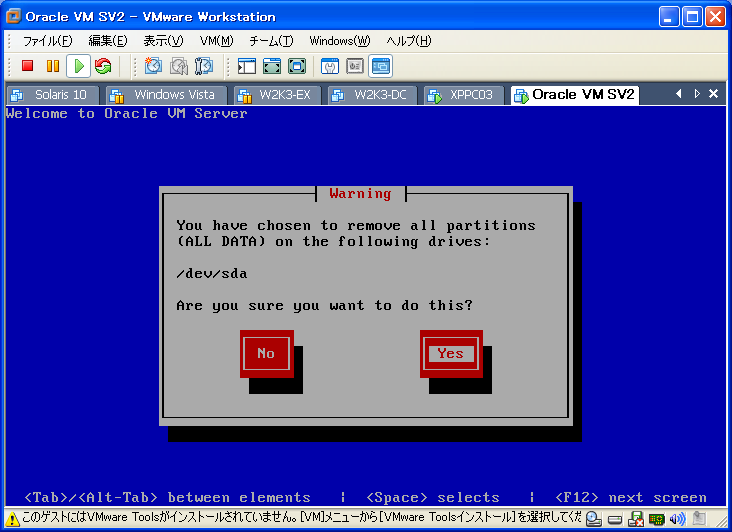Click the Revert to snapshot icon
The height and width of the screenshot is (532, 732).
coord(178,66)
